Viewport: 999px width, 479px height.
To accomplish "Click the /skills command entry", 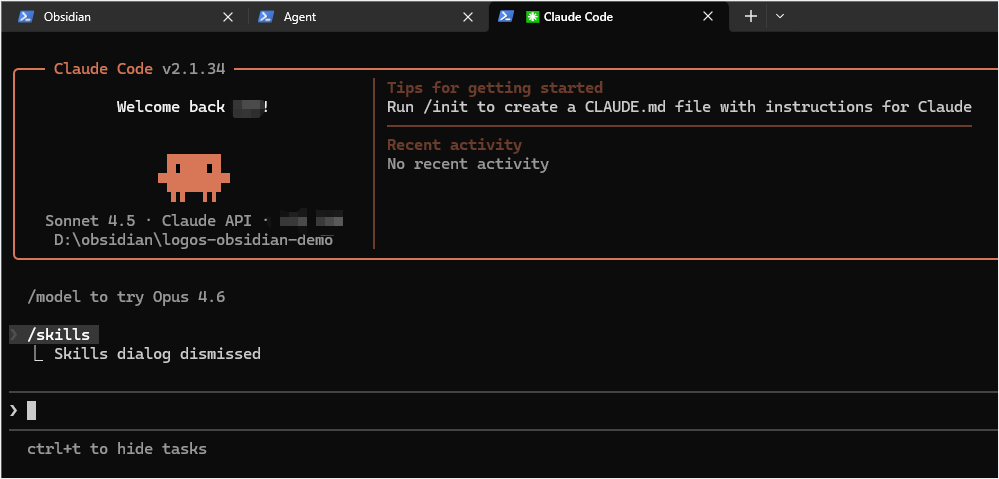I will pos(59,335).
